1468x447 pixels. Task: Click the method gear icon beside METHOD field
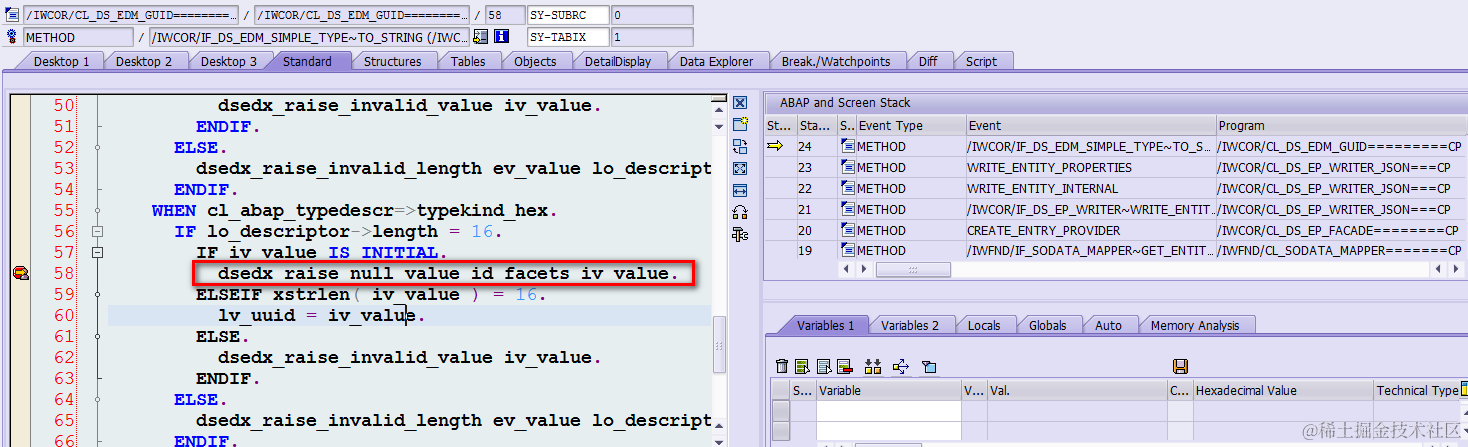click(x=12, y=37)
